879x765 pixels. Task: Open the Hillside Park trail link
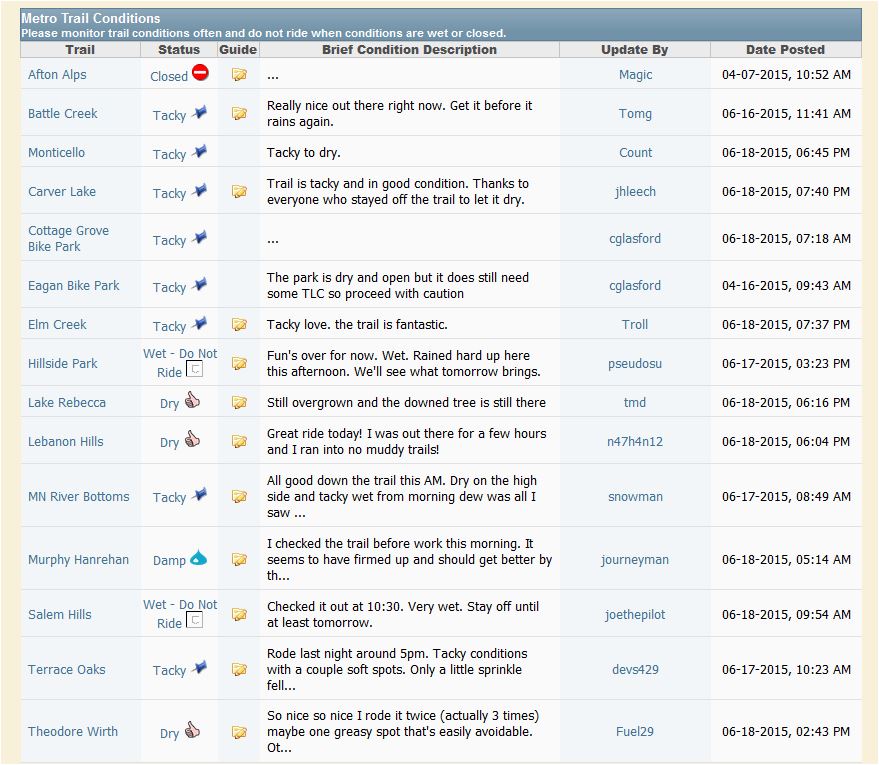(x=63, y=364)
